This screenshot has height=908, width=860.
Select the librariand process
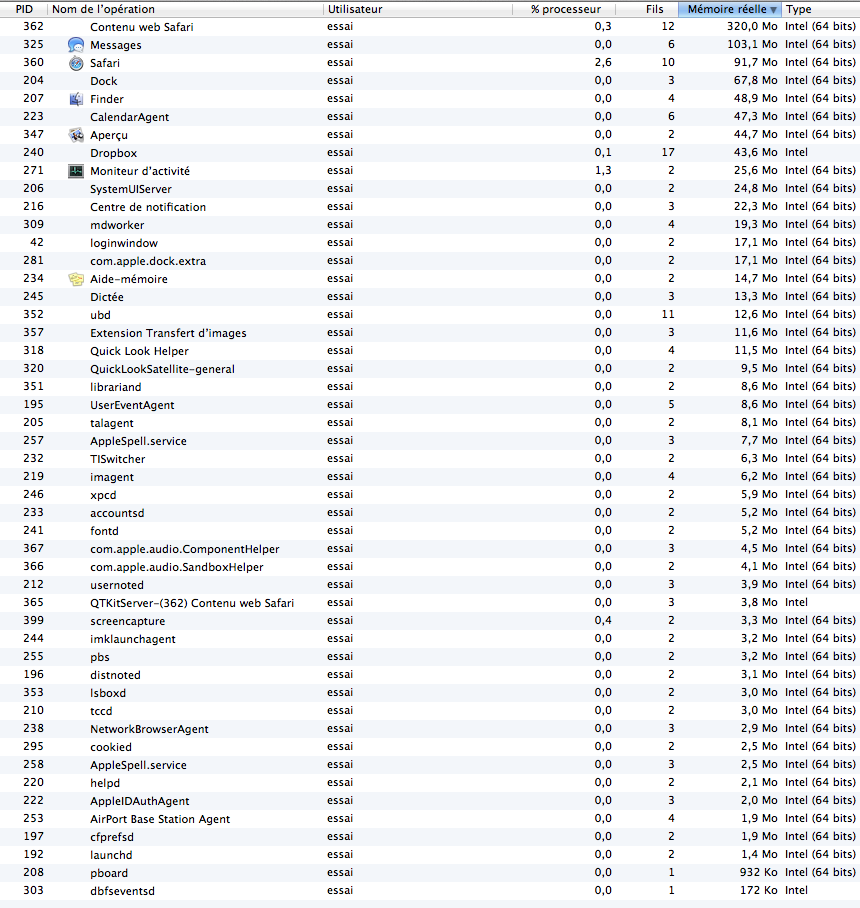click(430, 386)
